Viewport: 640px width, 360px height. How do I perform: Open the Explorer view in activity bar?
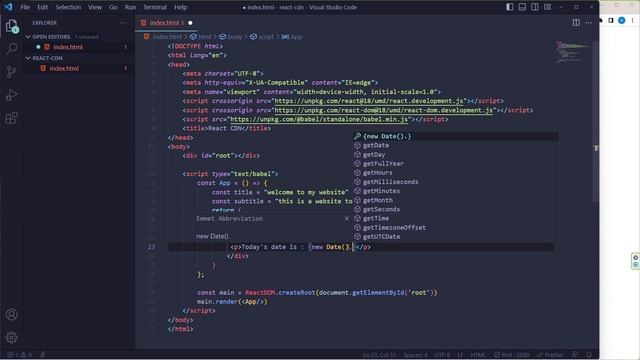pos(11,26)
